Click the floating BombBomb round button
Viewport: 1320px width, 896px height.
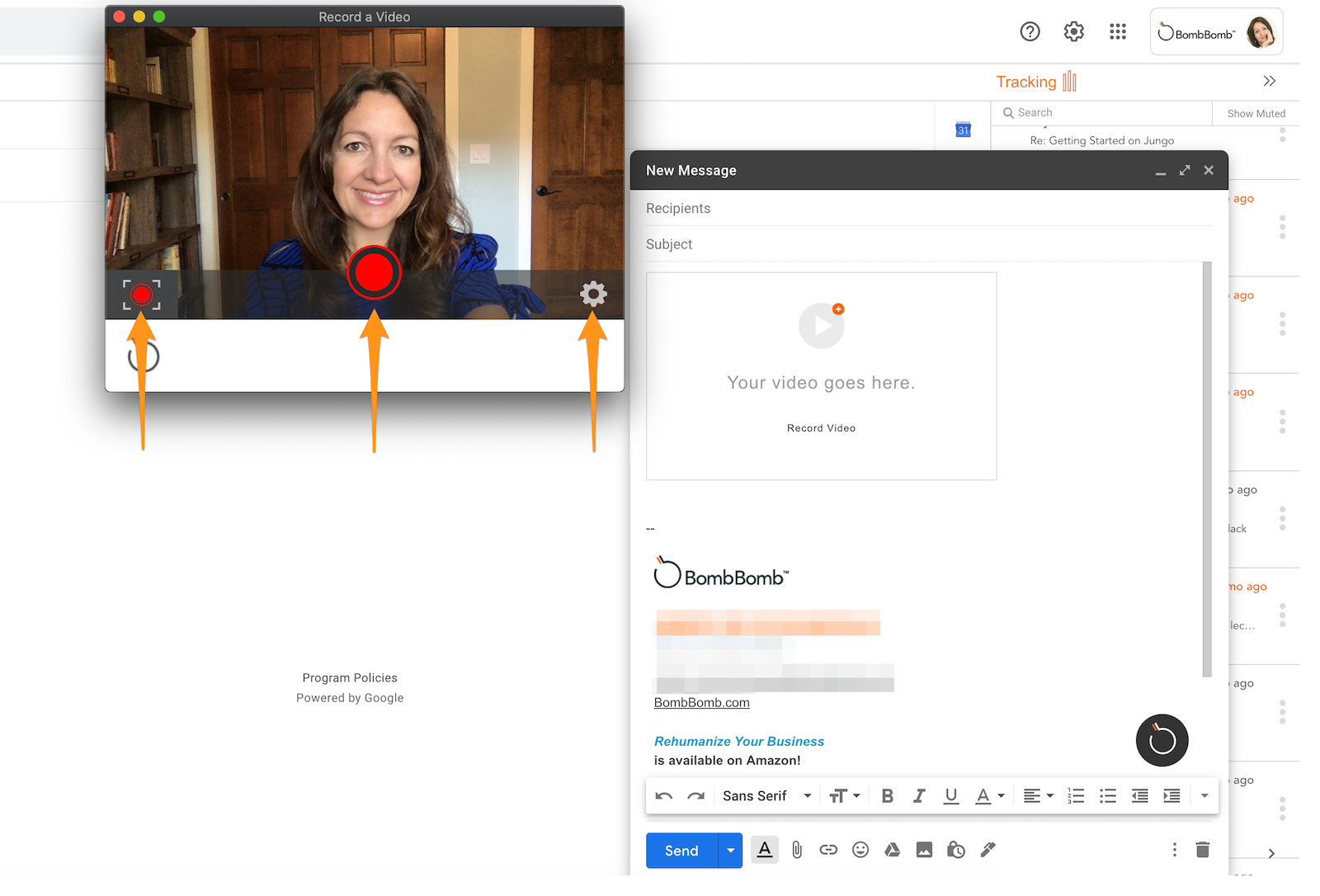[1162, 740]
